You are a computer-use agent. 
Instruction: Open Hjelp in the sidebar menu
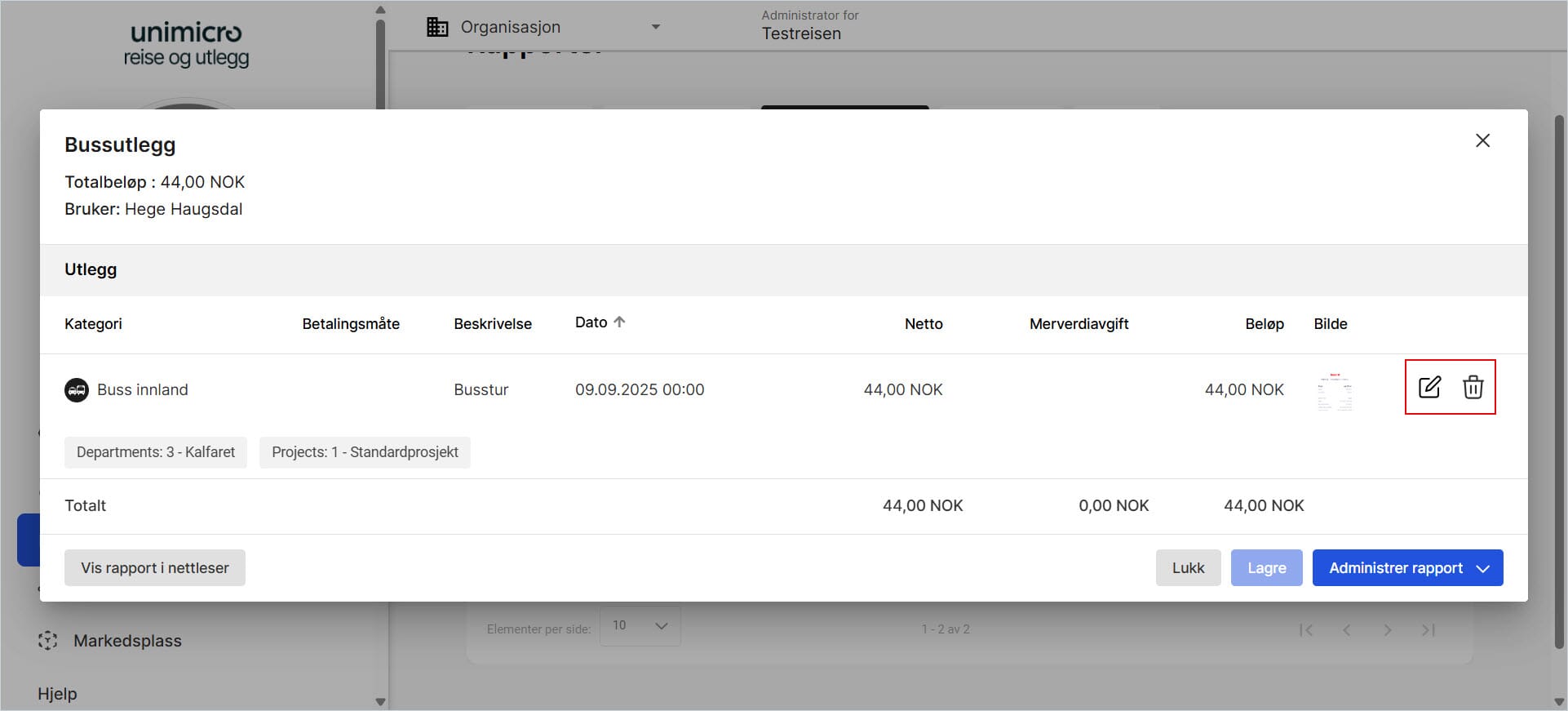pos(57,694)
